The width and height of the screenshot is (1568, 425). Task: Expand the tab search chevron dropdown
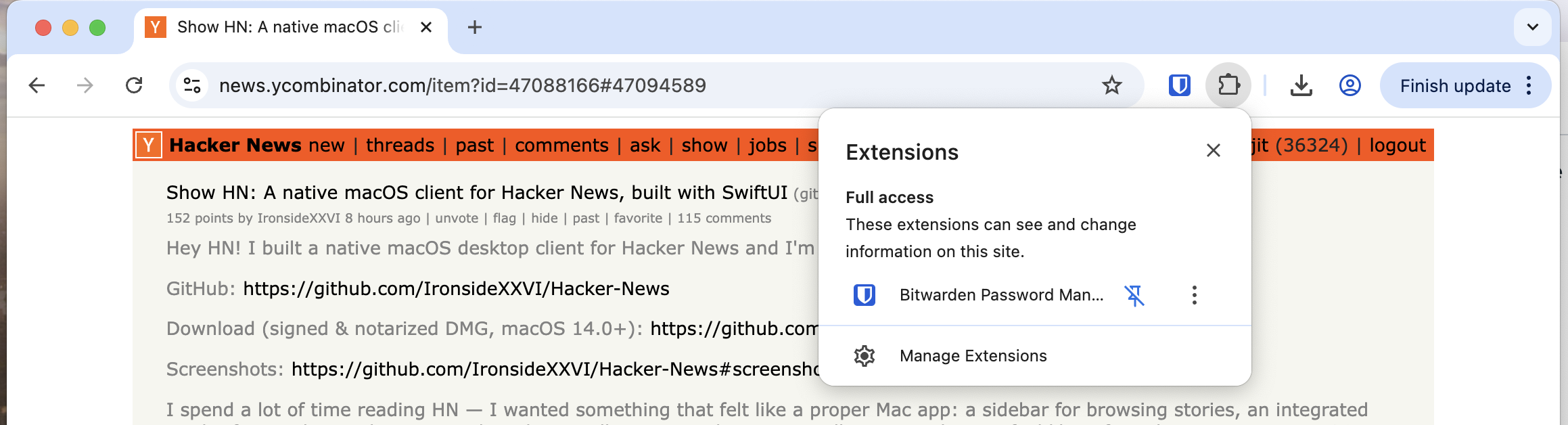[x=1532, y=27]
